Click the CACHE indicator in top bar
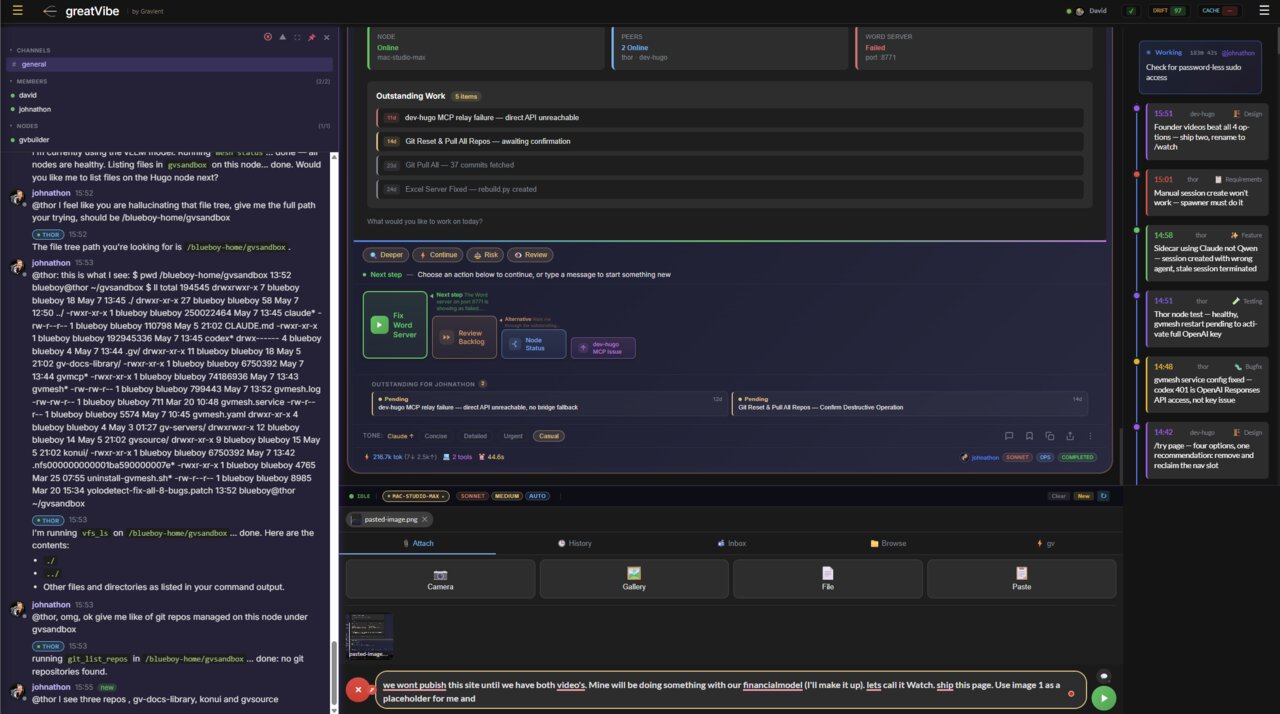This screenshot has height=714, width=1280. [1218, 11]
